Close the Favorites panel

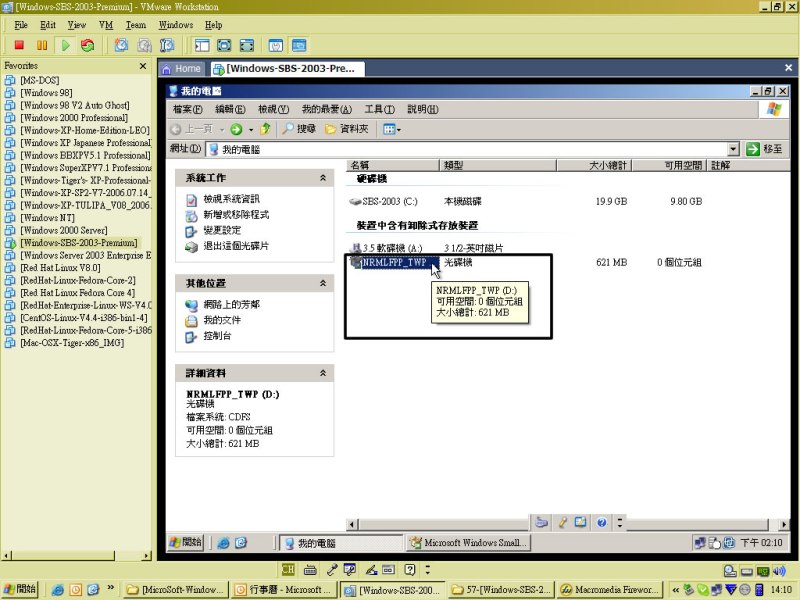(x=143, y=66)
